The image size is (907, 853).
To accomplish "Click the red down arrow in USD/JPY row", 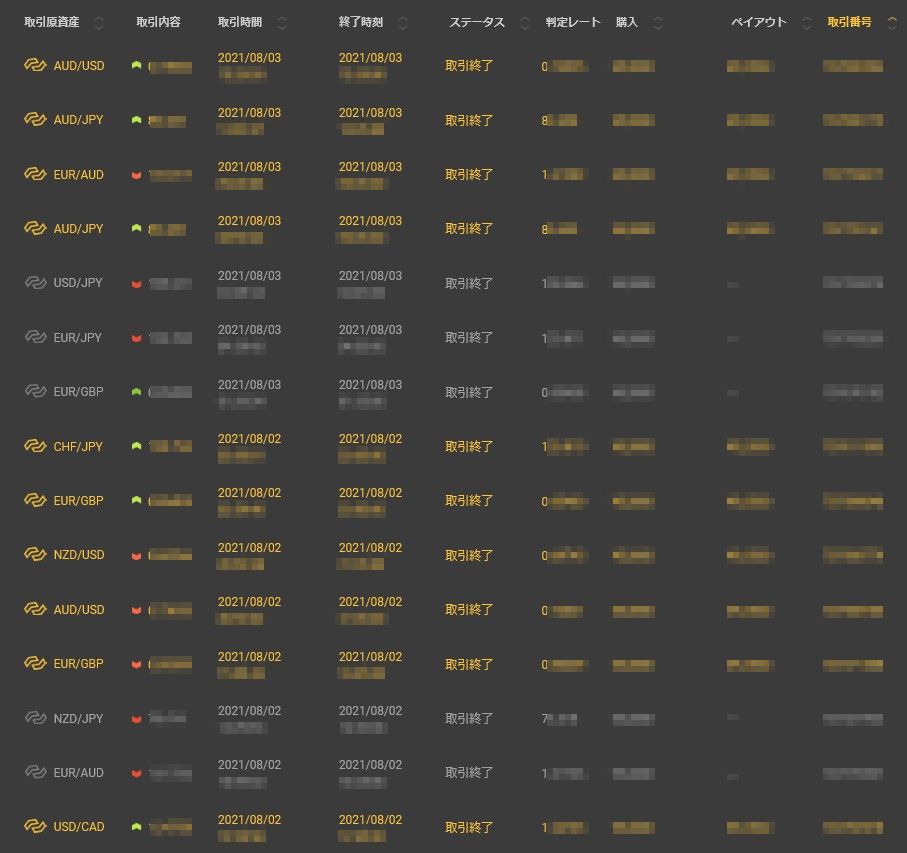I will [136, 284].
